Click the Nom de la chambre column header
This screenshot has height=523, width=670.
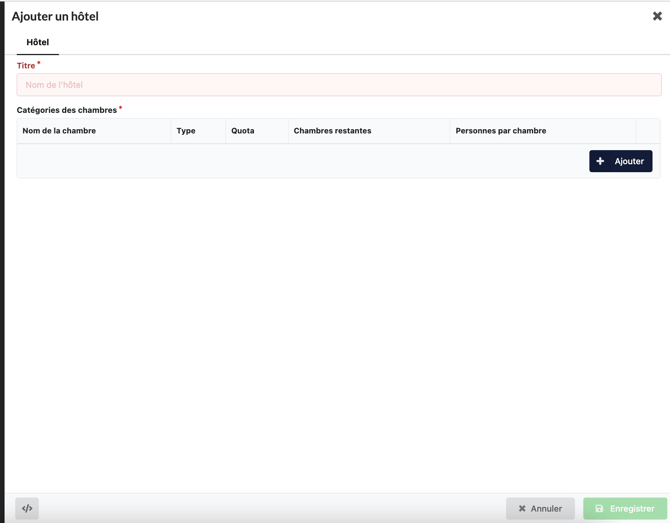tap(59, 131)
